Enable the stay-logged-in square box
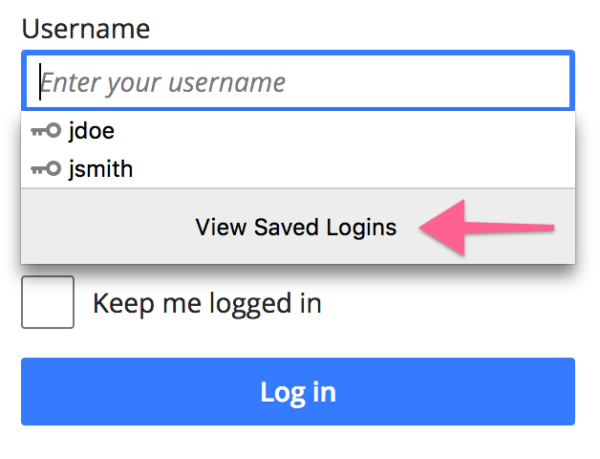Viewport: 600px width, 459px height. (x=48, y=302)
